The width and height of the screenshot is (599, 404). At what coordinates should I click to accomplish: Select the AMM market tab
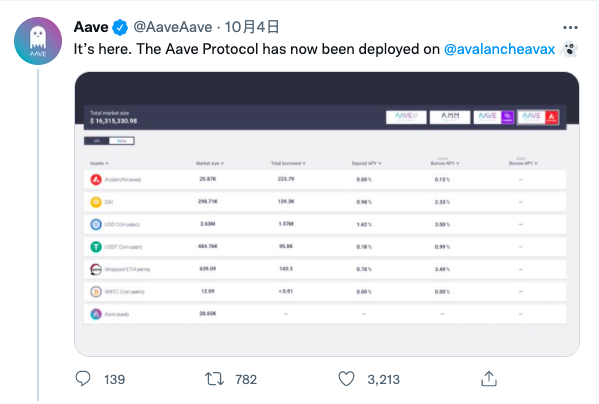[450, 117]
